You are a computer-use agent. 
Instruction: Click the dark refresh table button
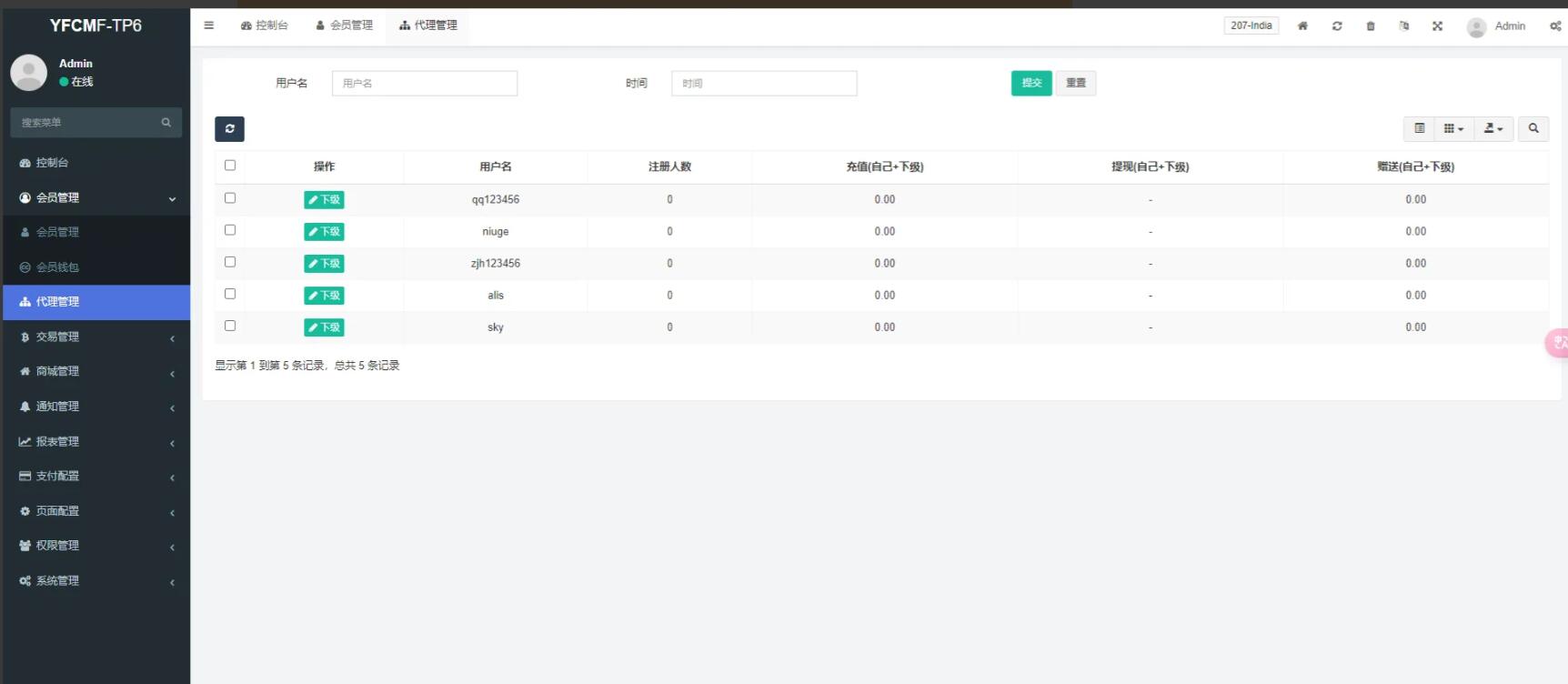point(229,129)
